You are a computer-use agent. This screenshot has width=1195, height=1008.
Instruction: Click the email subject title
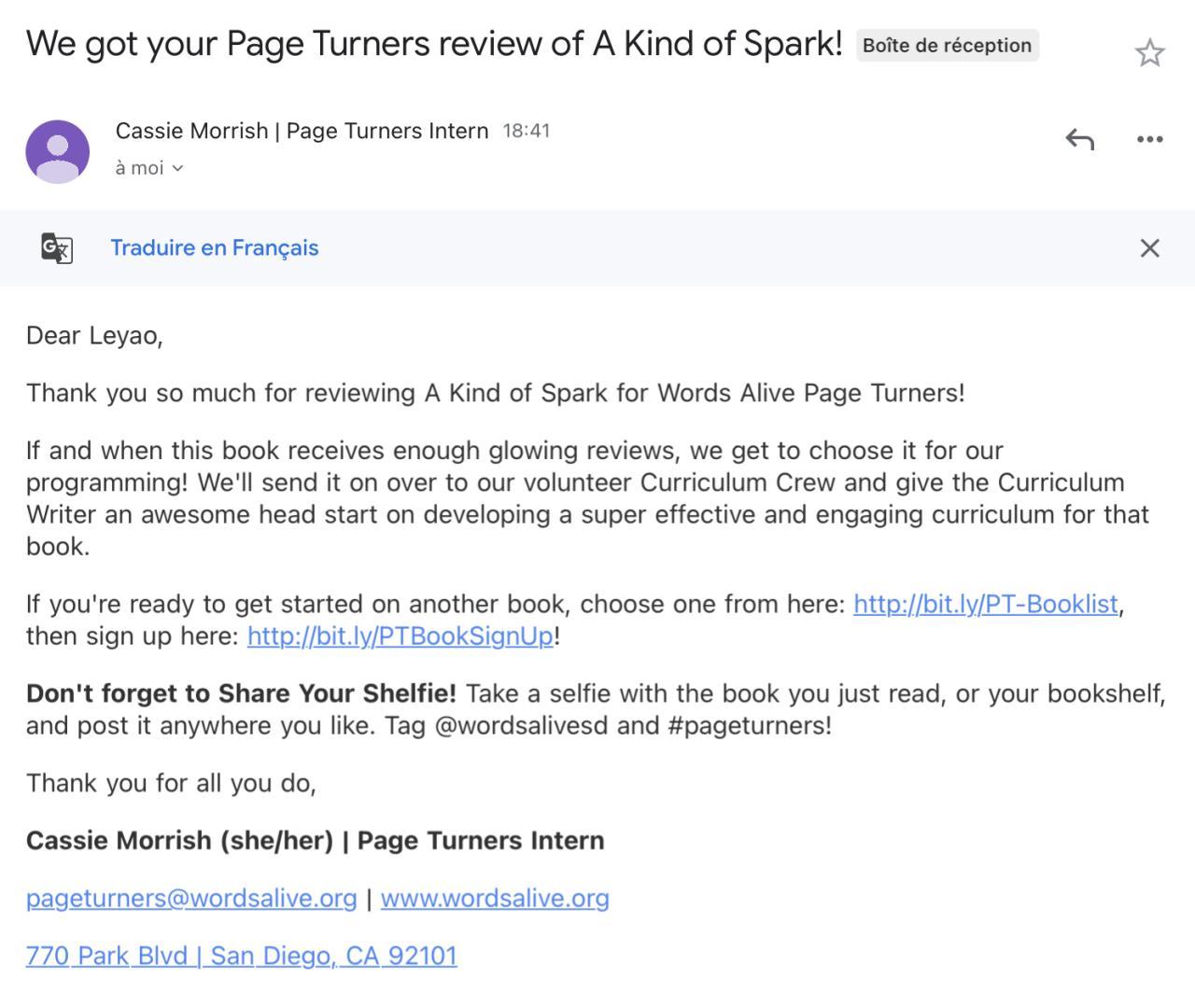point(434,43)
